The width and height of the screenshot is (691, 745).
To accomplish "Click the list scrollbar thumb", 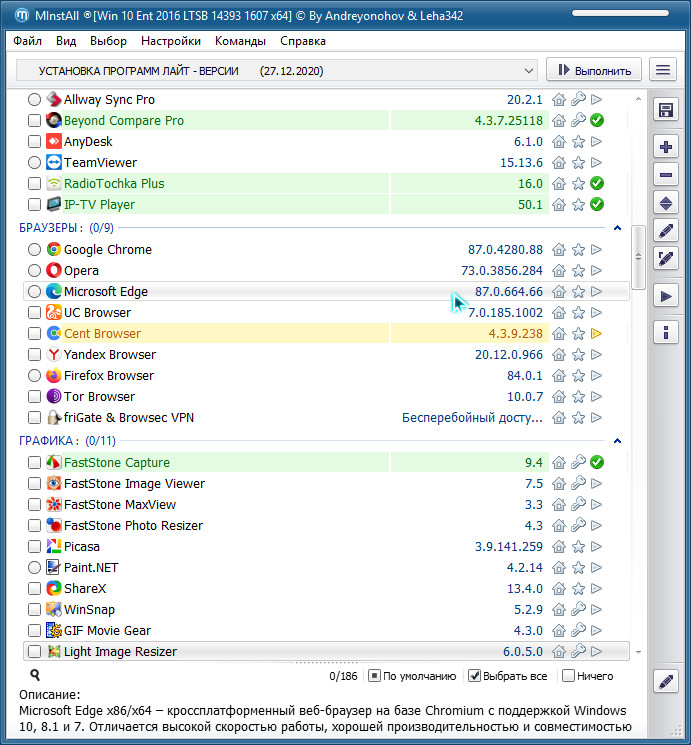I will pyautogui.click(x=638, y=257).
